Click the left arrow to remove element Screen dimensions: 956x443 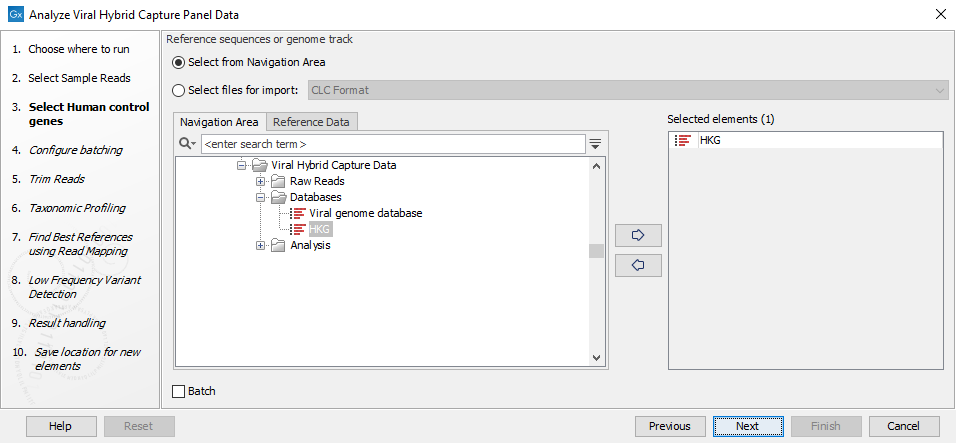click(638, 265)
